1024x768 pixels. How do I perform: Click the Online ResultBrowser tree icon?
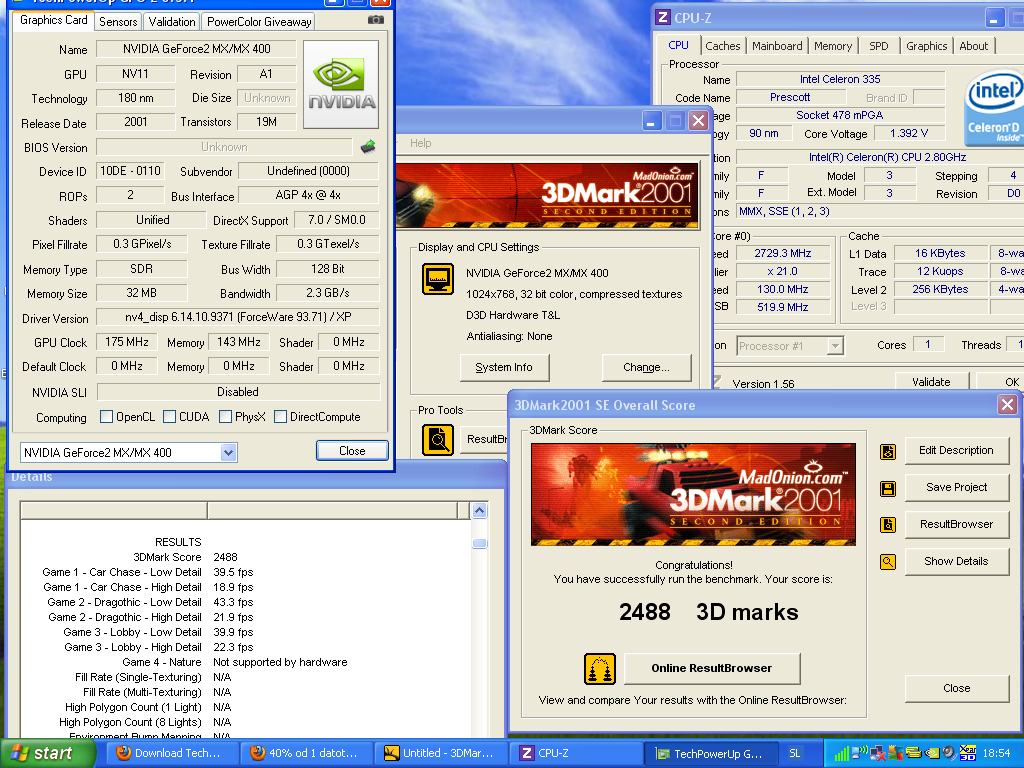(600, 669)
